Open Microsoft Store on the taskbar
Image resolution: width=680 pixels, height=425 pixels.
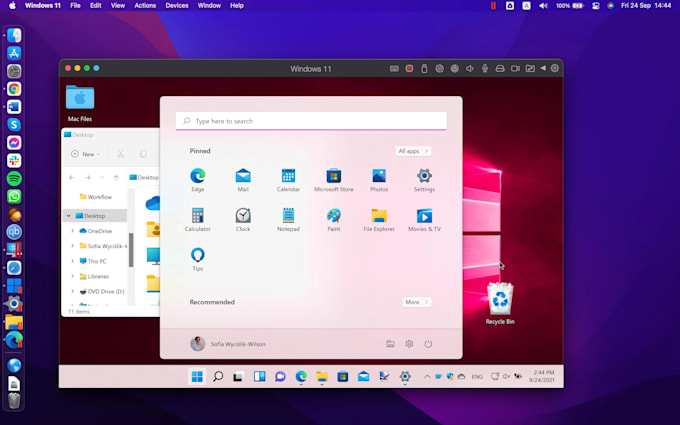pyautogui.click(x=343, y=376)
